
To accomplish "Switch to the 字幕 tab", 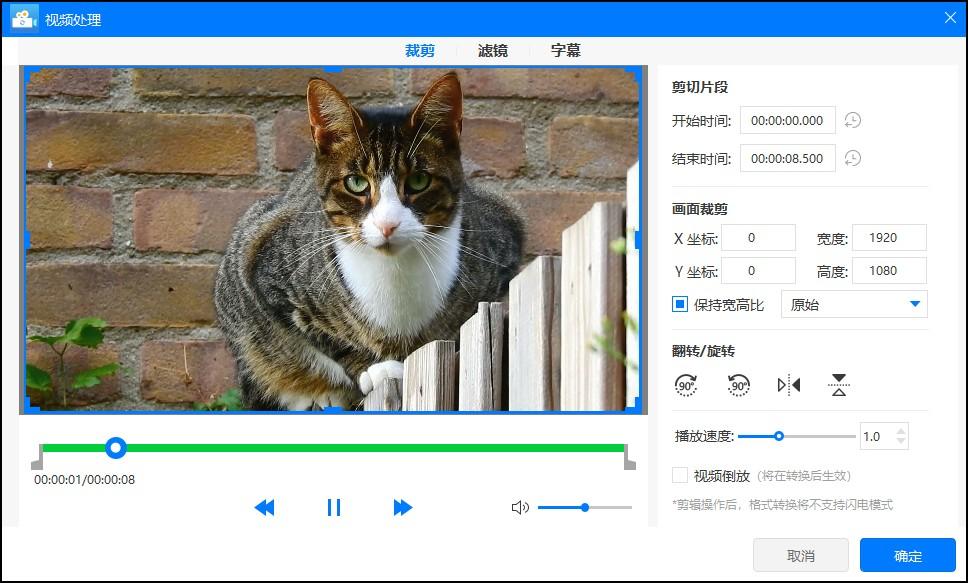I will [565, 51].
